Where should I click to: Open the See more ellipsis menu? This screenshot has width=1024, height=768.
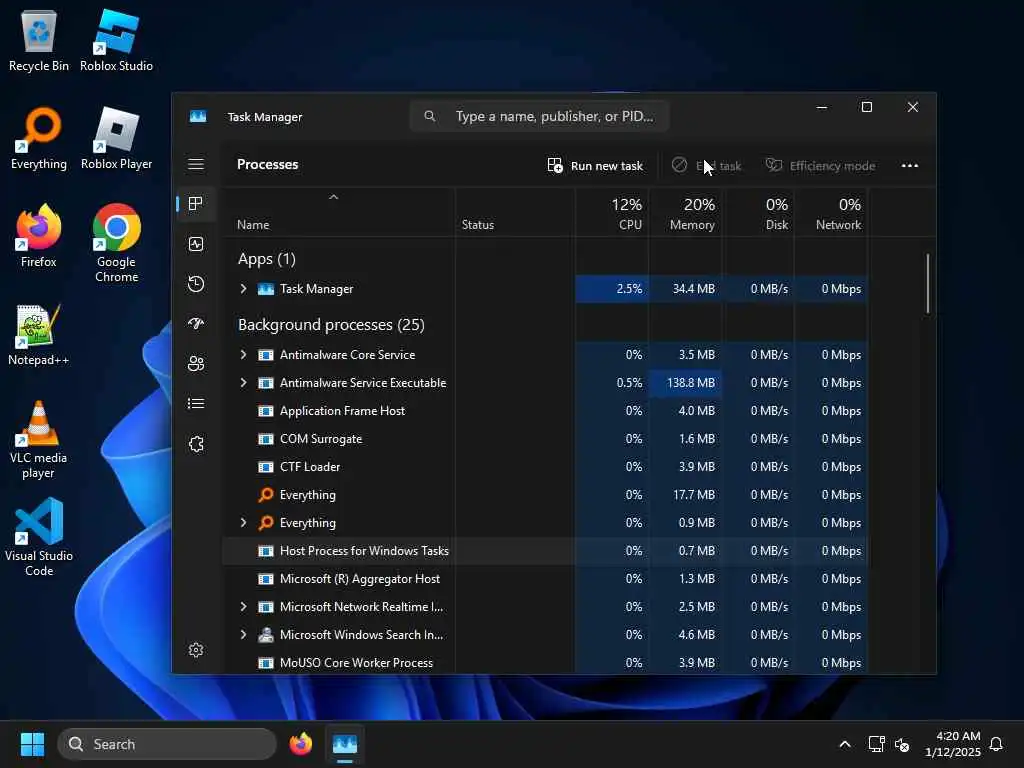pyautogui.click(x=910, y=166)
